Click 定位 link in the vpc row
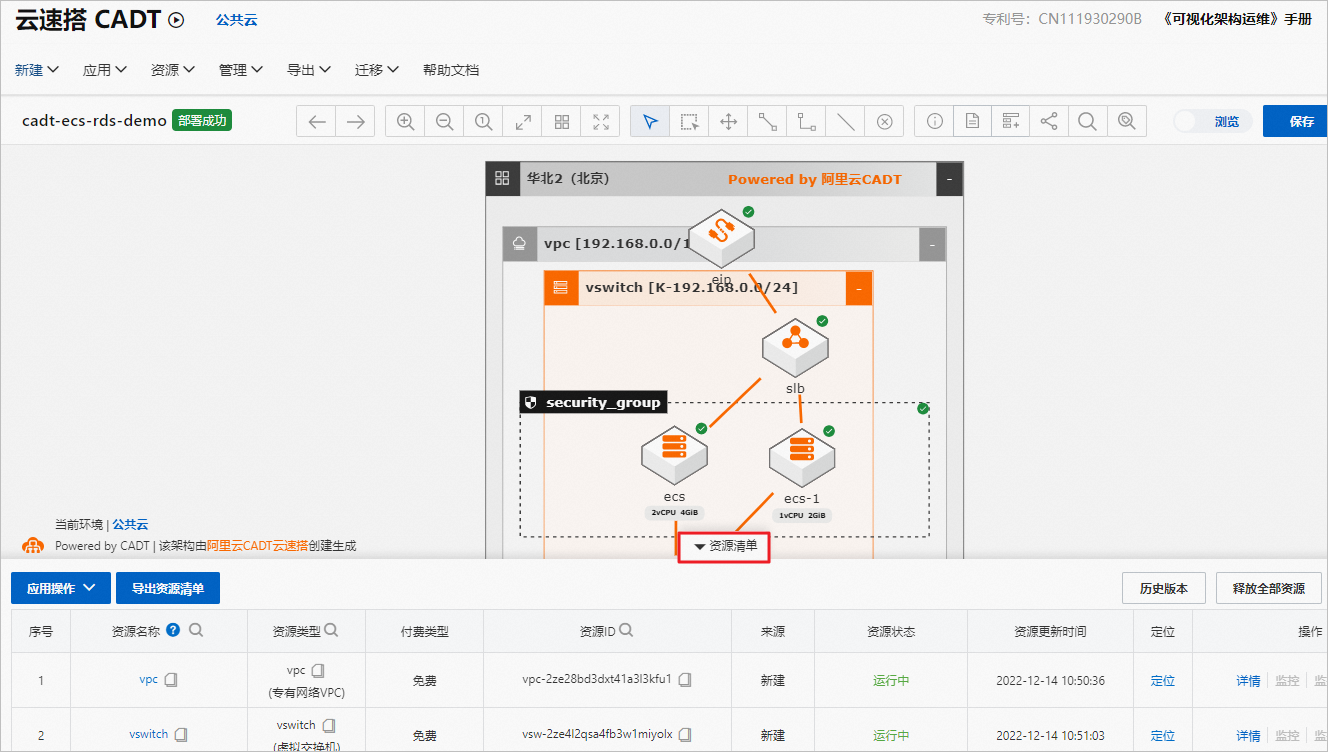This screenshot has width=1328, height=752. 1163,680
